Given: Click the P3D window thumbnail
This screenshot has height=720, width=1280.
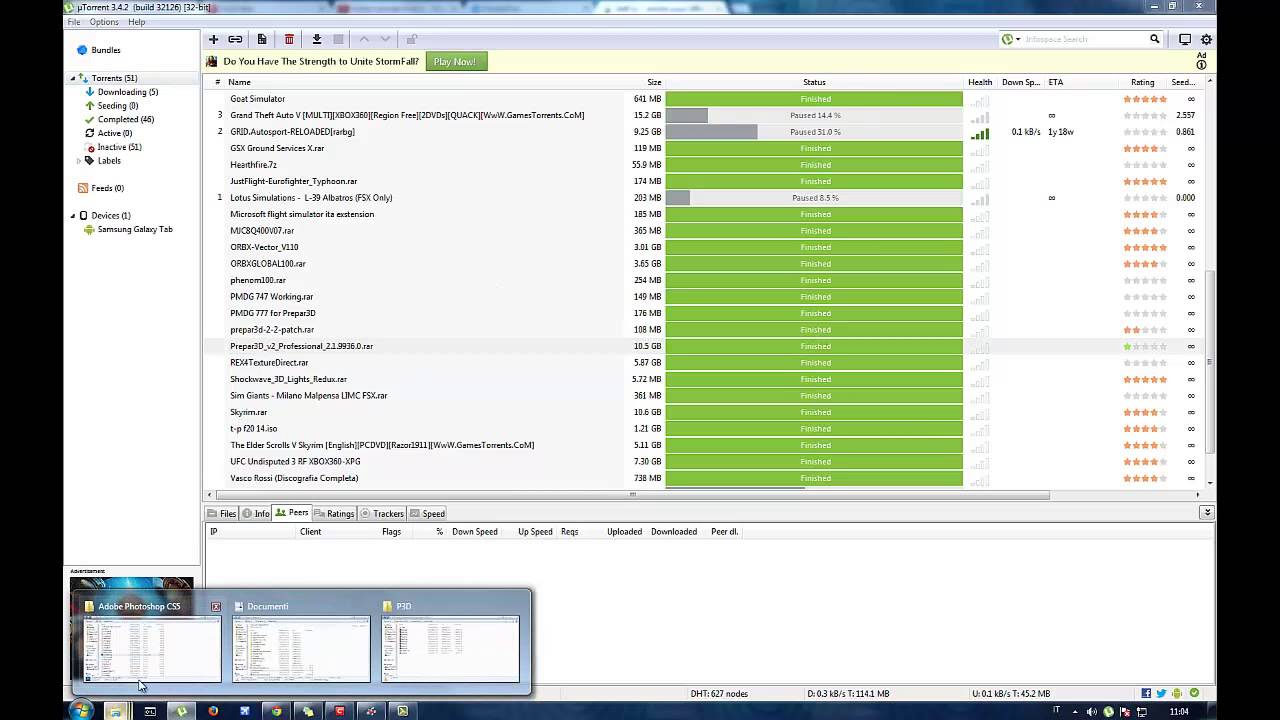Looking at the screenshot, I should [451, 649].
